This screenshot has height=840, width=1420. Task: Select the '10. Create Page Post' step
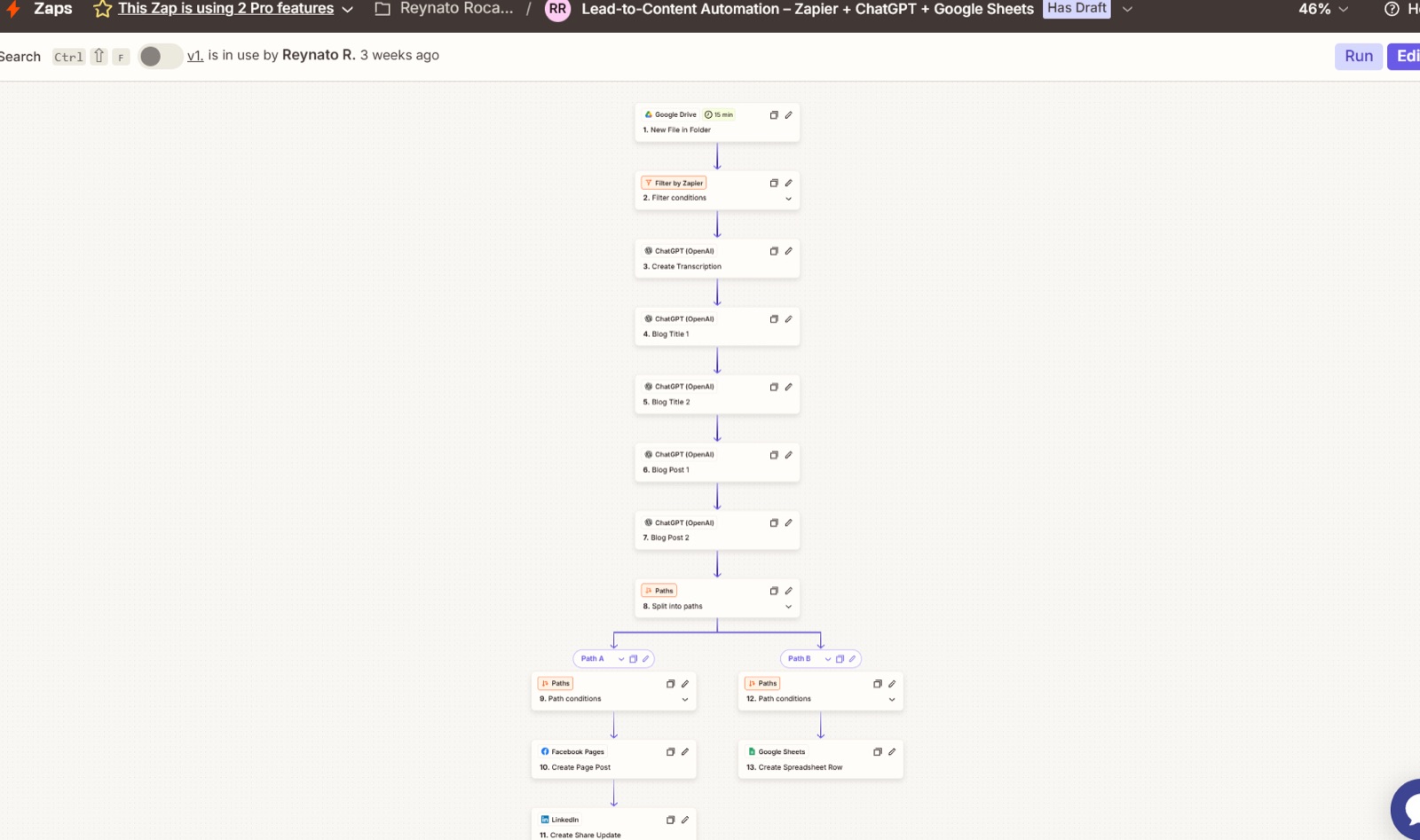(x=613, y=759)
